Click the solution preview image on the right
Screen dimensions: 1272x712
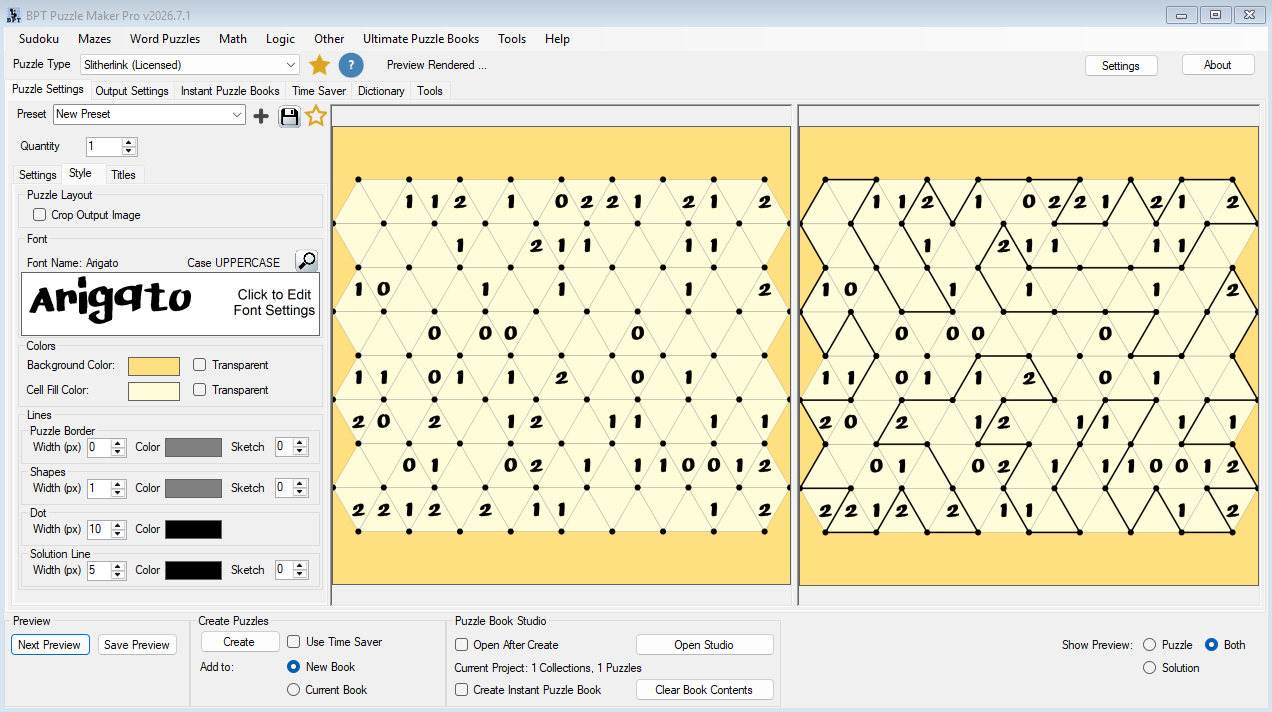pos(1028,355)
